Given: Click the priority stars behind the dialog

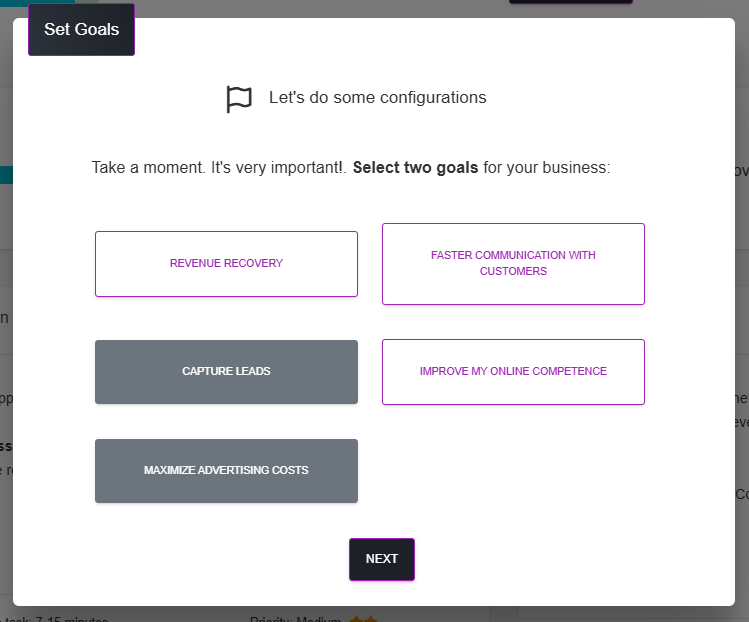Looking at the screenshot, I should click(x=363, y=619).
